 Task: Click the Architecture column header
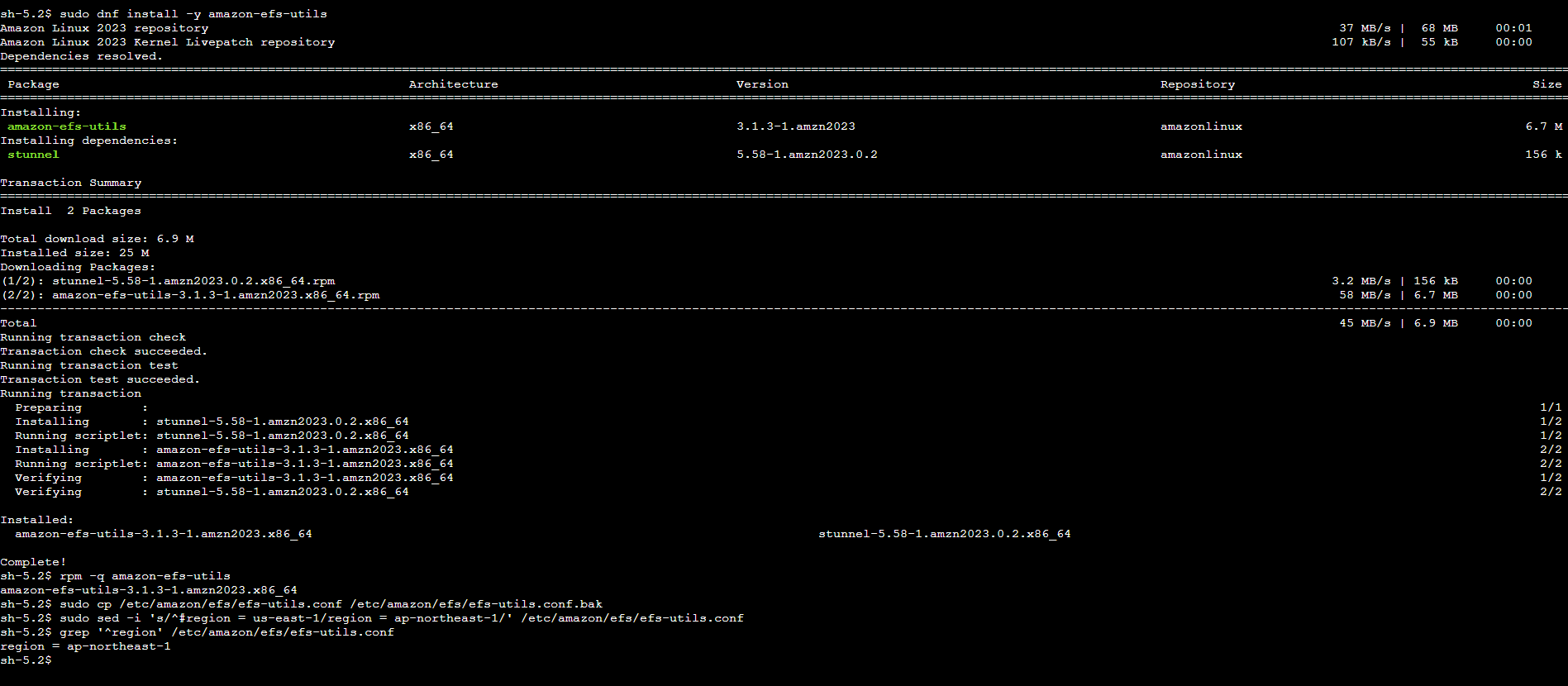click(x=454, y=84)
